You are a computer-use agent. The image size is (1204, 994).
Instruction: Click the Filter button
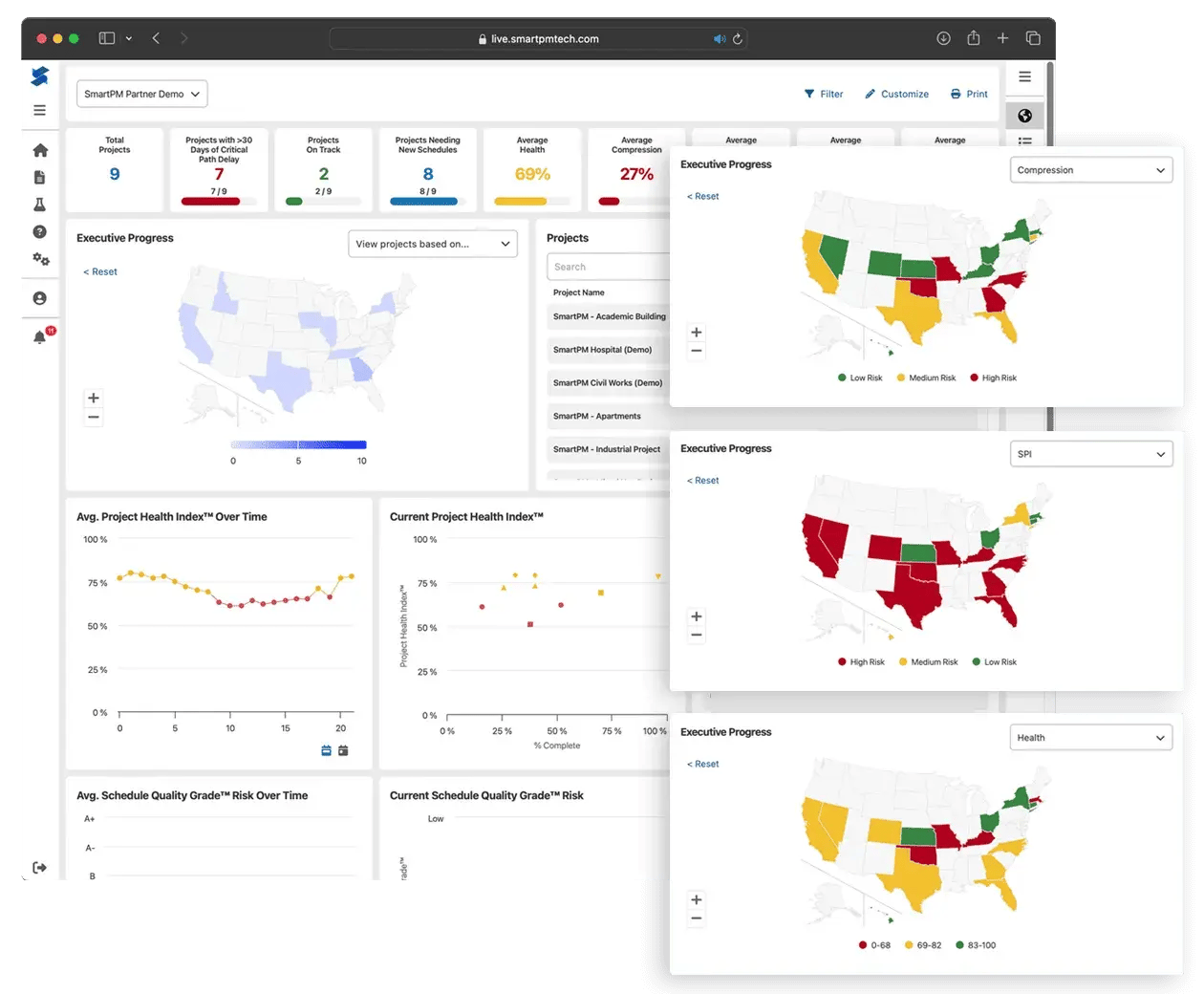pyautogui.click(x=824, y=94)
